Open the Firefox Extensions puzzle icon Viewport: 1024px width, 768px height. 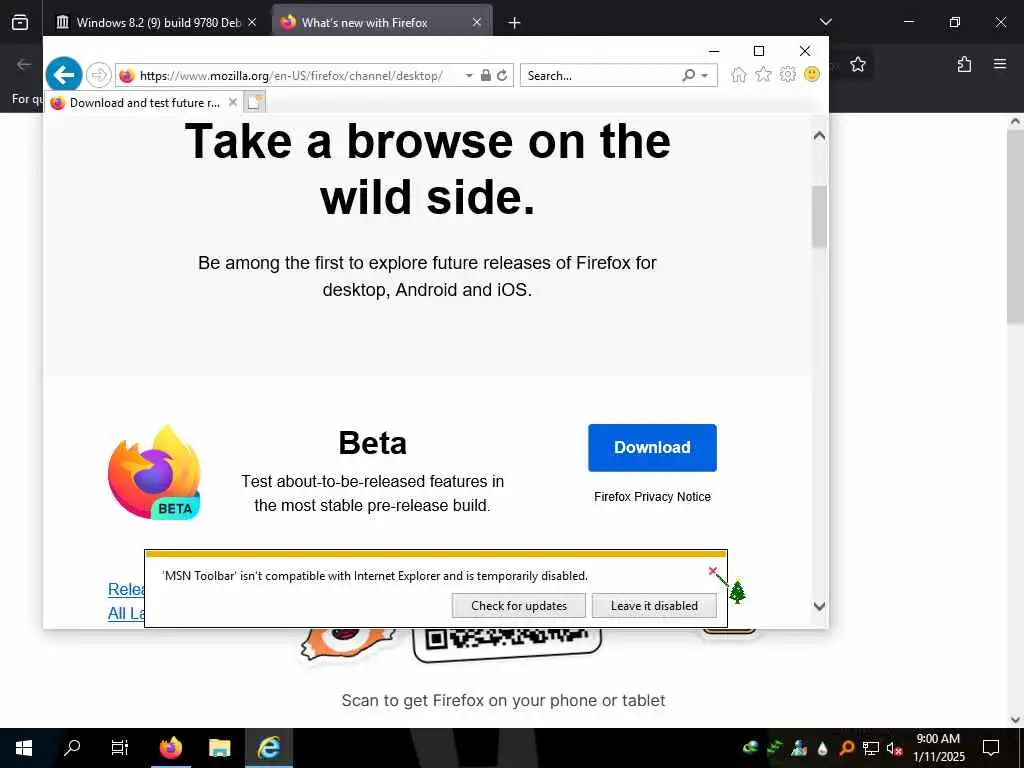[x=964, y=64]
